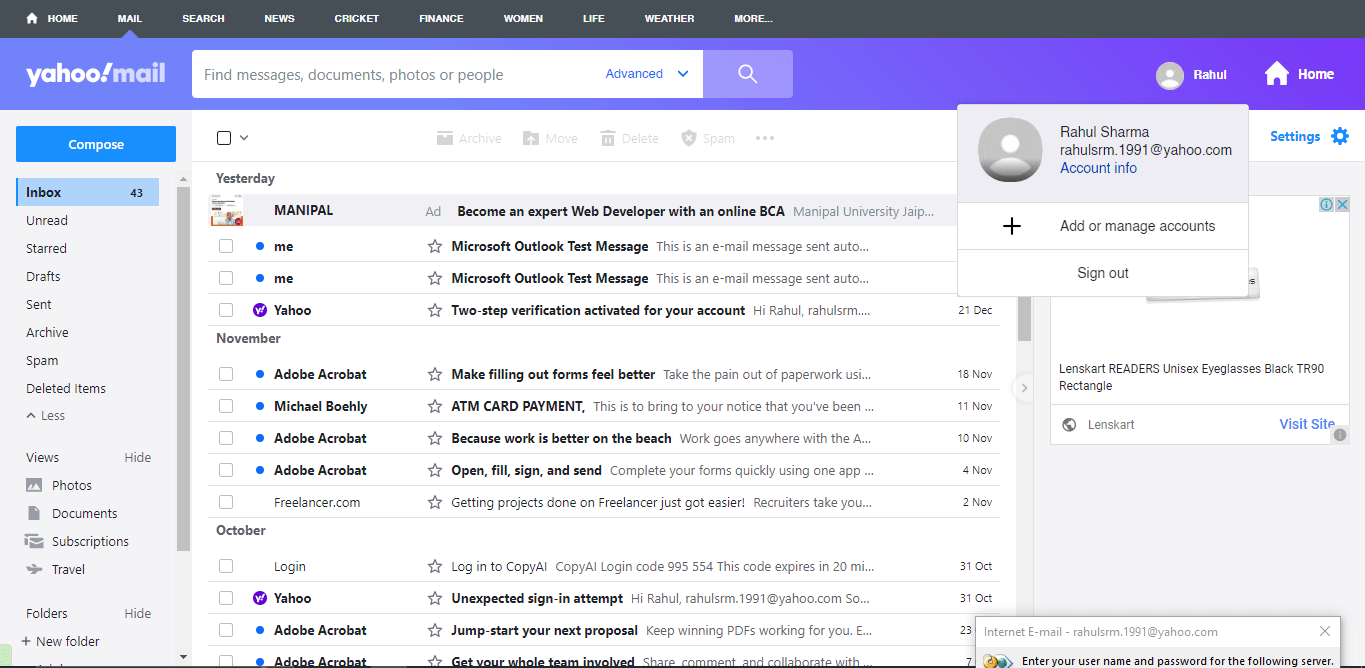1365x668 pixels.
Task: Expand the right pane chevron arrow
Action: 1023,388
